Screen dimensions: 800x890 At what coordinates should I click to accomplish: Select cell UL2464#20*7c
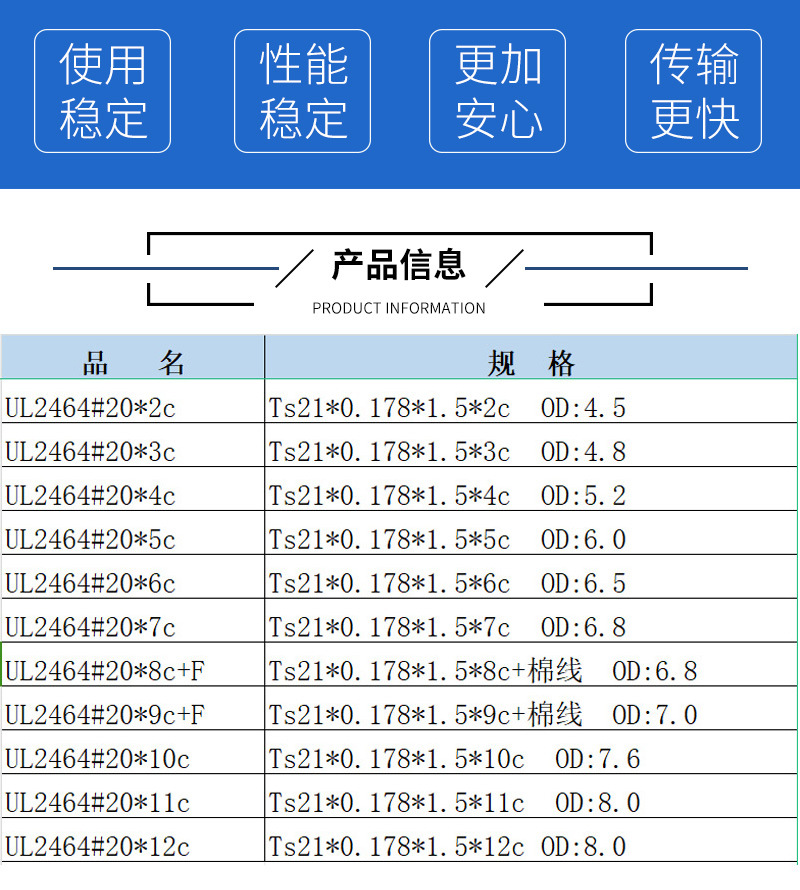tap(133, 620)
